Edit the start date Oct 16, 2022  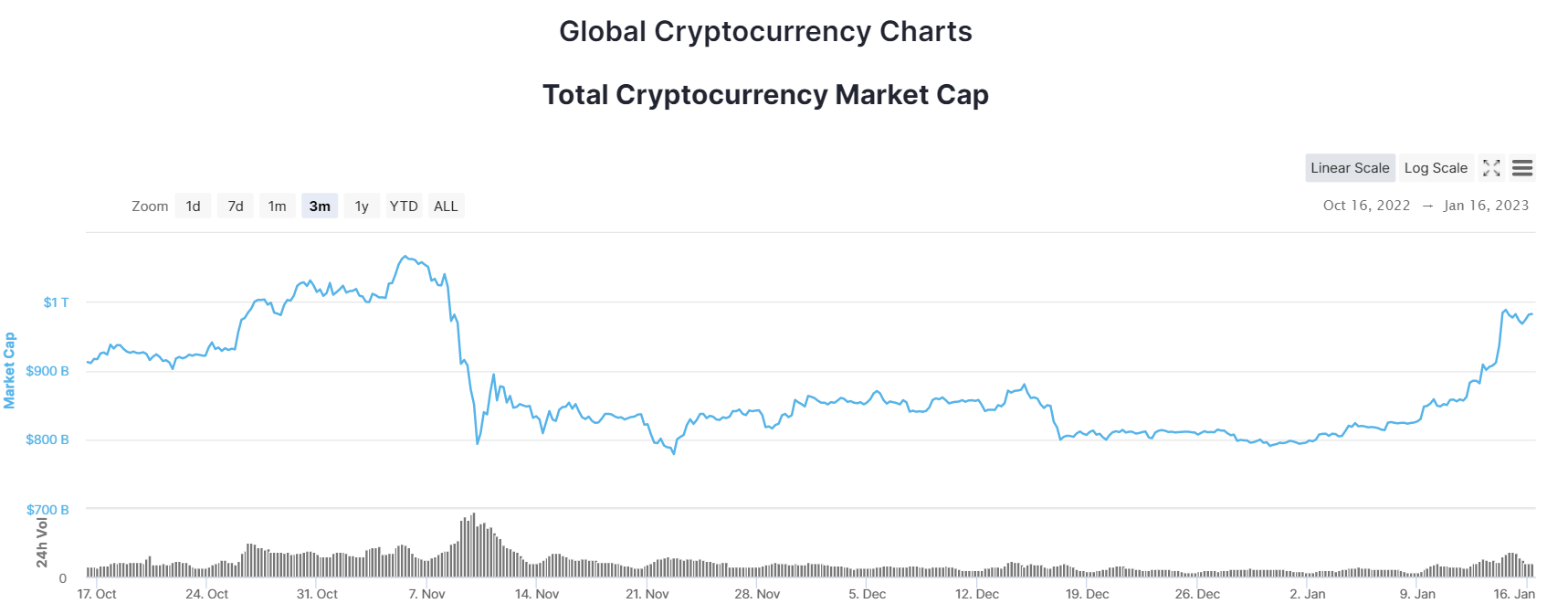click(1366, 206)
